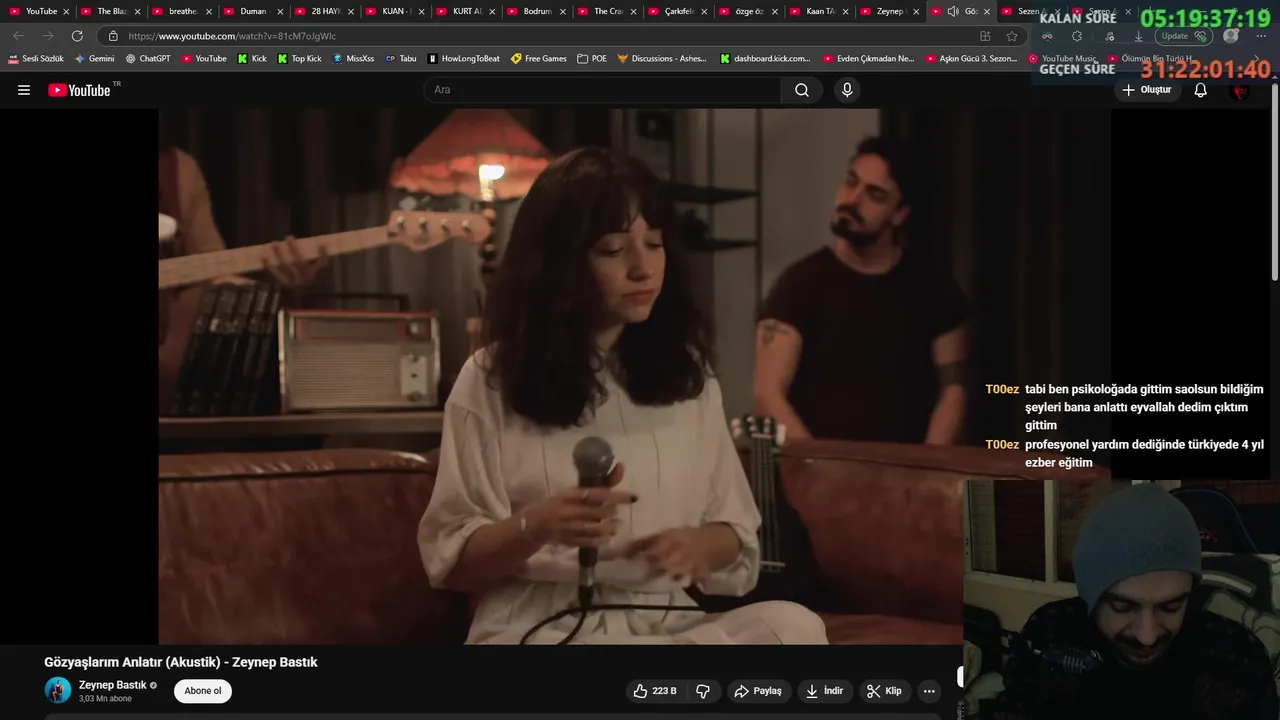Go forward with the browser forward arrow
Screen dimensions: 1280x720
pyautogui.click(x=48, y=36)
